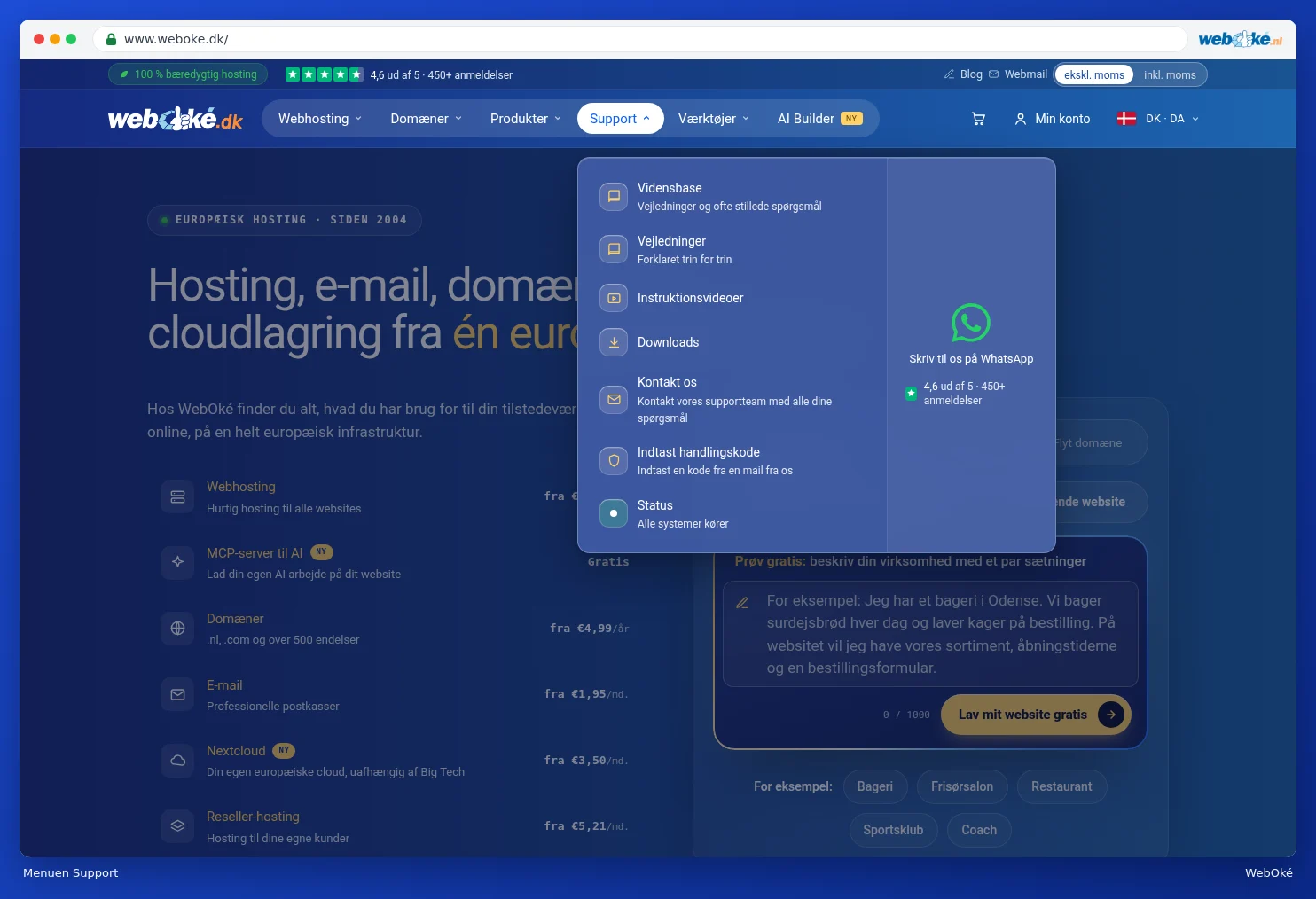This screenshot has height=899, width=1316.
Task: Click the E-mail envelope icon in product list
Action: point(177,695)
